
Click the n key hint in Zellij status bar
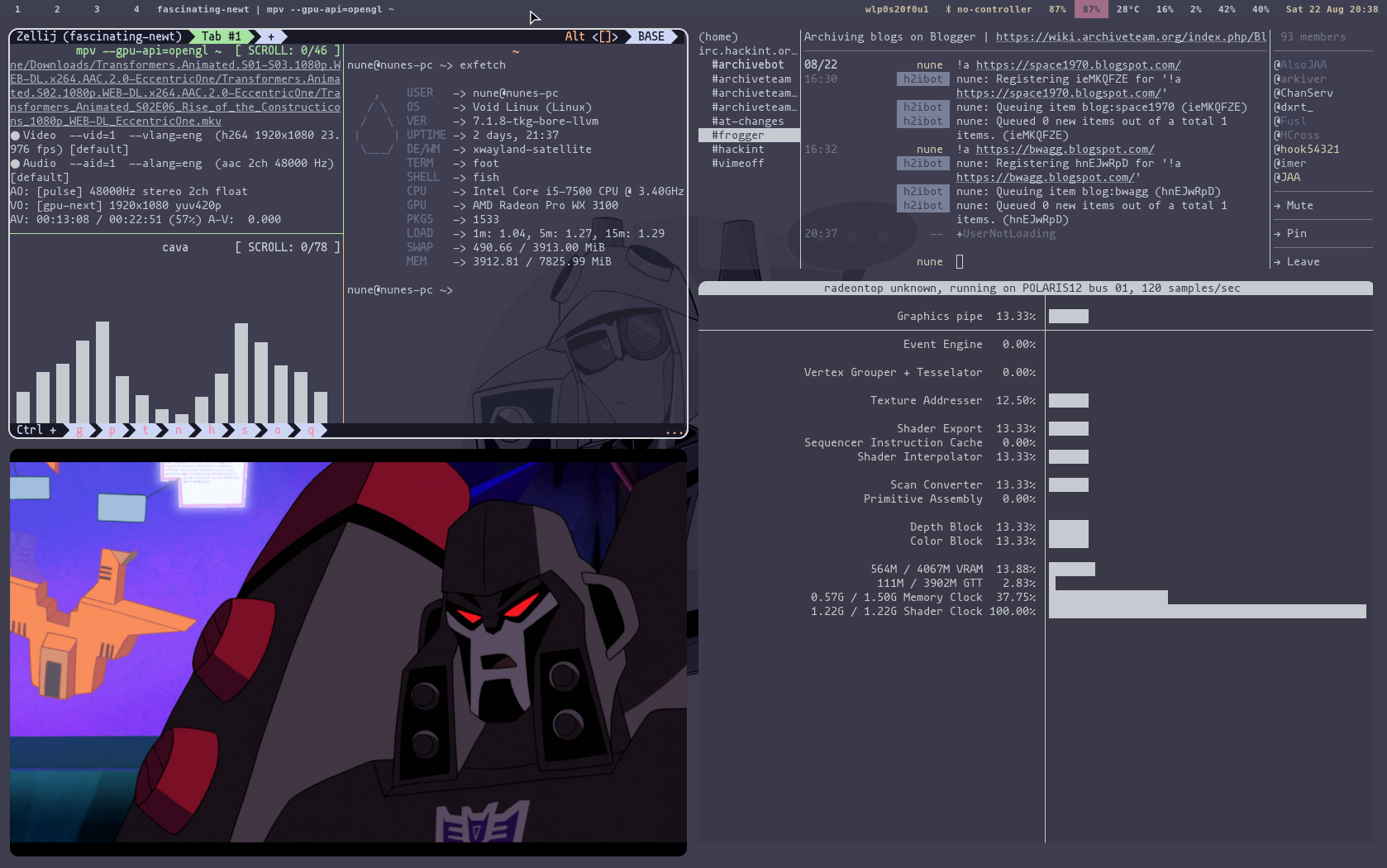tap(179, 430)
